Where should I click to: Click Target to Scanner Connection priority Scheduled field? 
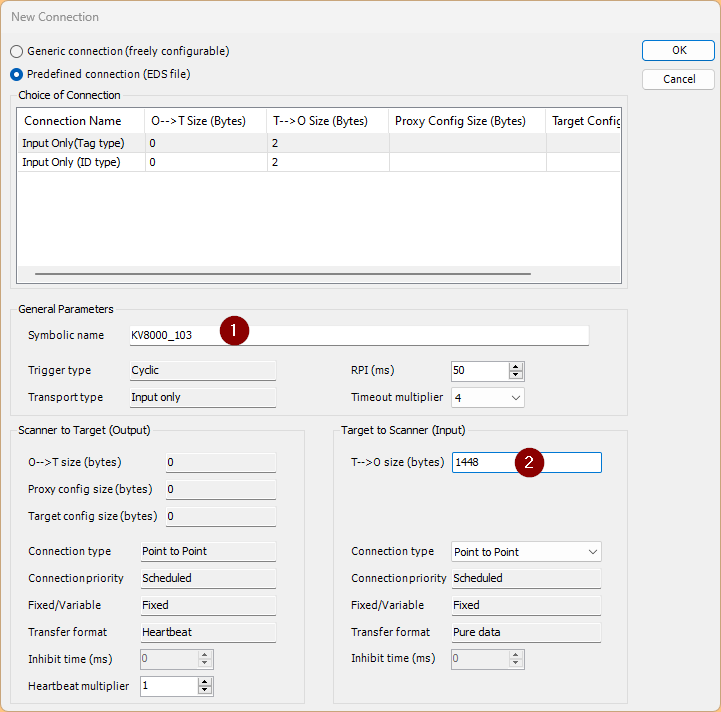(x=526, y=578)
